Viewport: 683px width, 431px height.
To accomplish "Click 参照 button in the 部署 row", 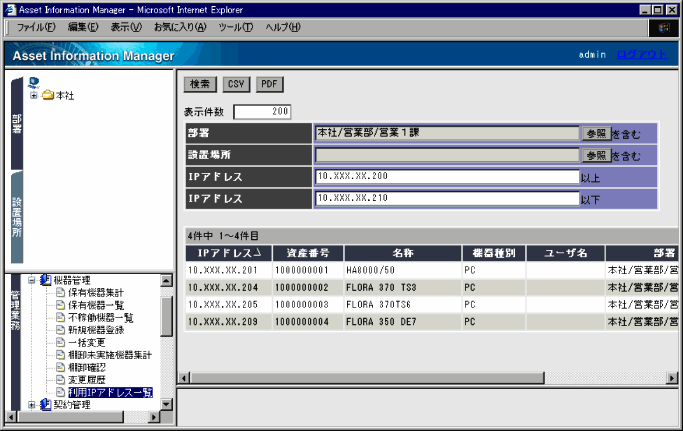I will pyautogui.click(x=596, y=133).
